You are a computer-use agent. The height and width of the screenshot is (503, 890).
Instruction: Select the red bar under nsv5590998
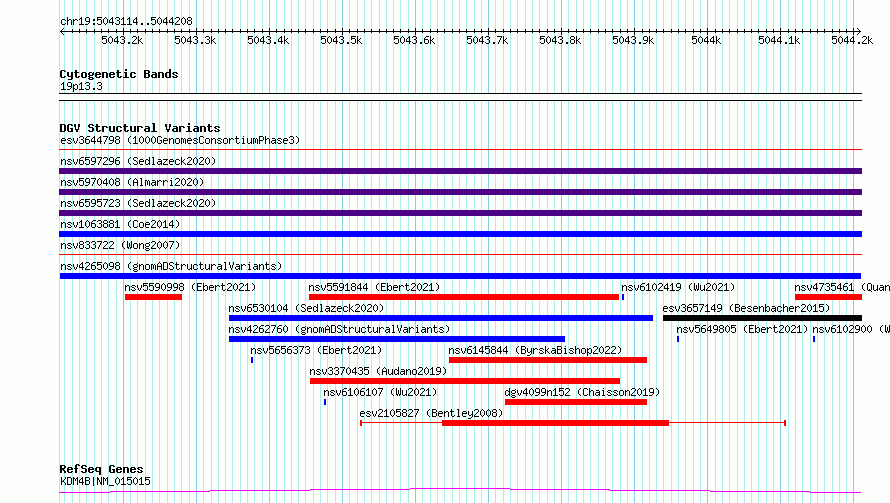tap(153, 297)
